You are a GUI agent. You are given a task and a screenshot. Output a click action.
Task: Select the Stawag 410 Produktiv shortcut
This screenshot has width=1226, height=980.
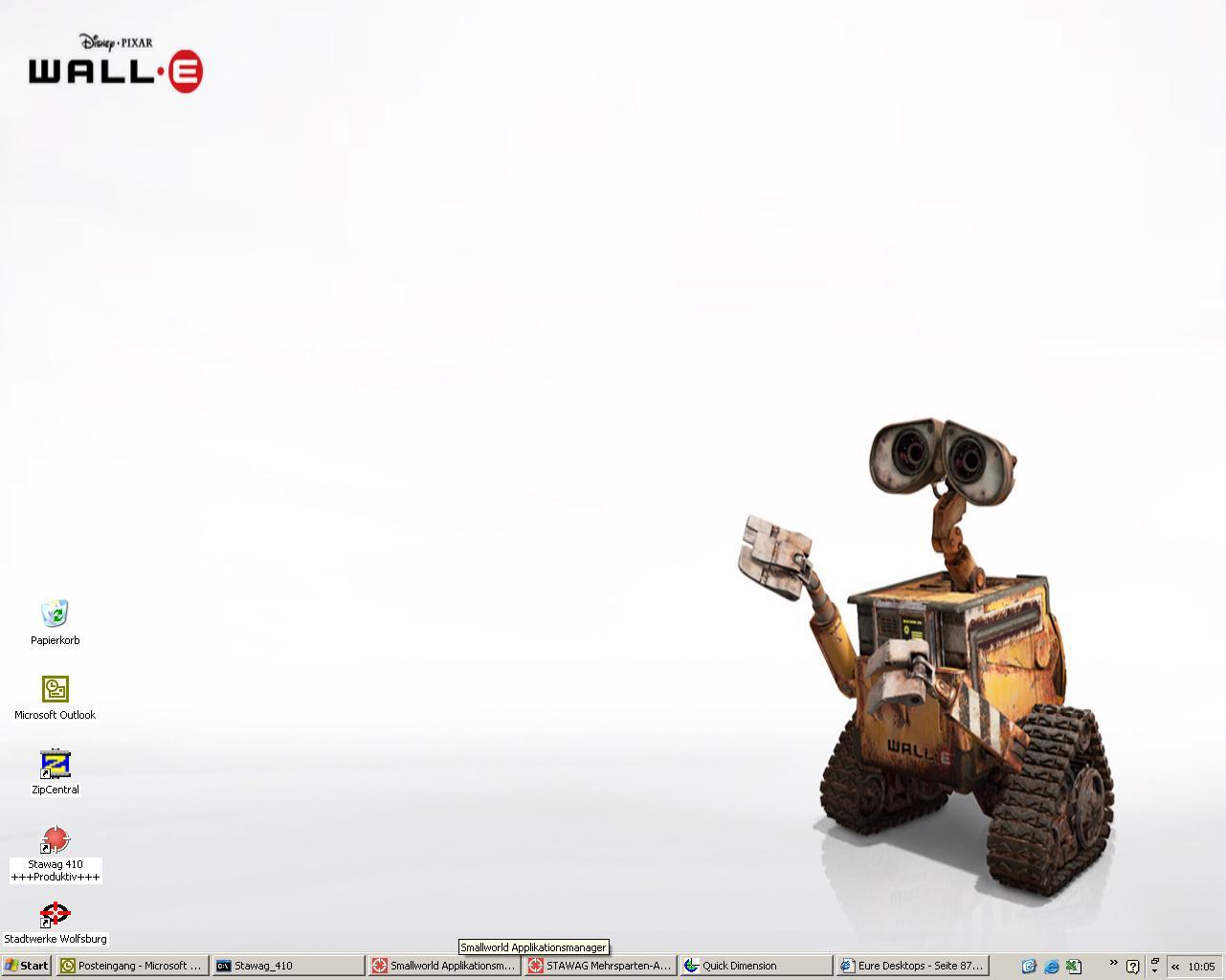click(x=55, y=855)
